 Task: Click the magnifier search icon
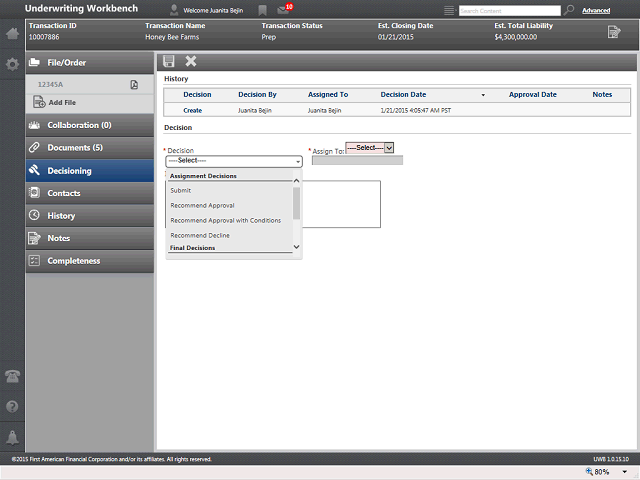[x=569, y=10]
